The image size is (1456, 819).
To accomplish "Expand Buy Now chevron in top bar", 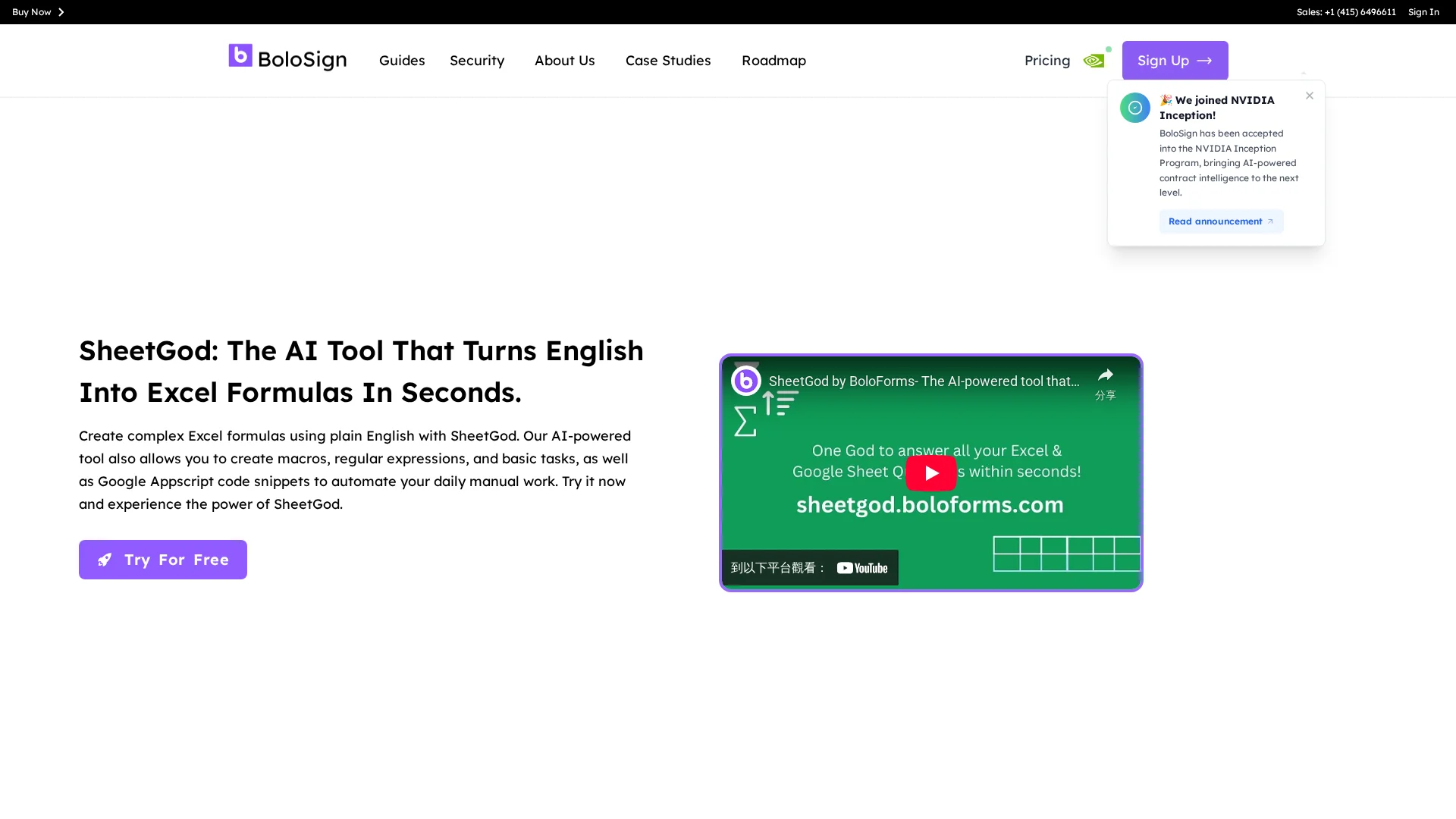I will (x=61, y=12).
